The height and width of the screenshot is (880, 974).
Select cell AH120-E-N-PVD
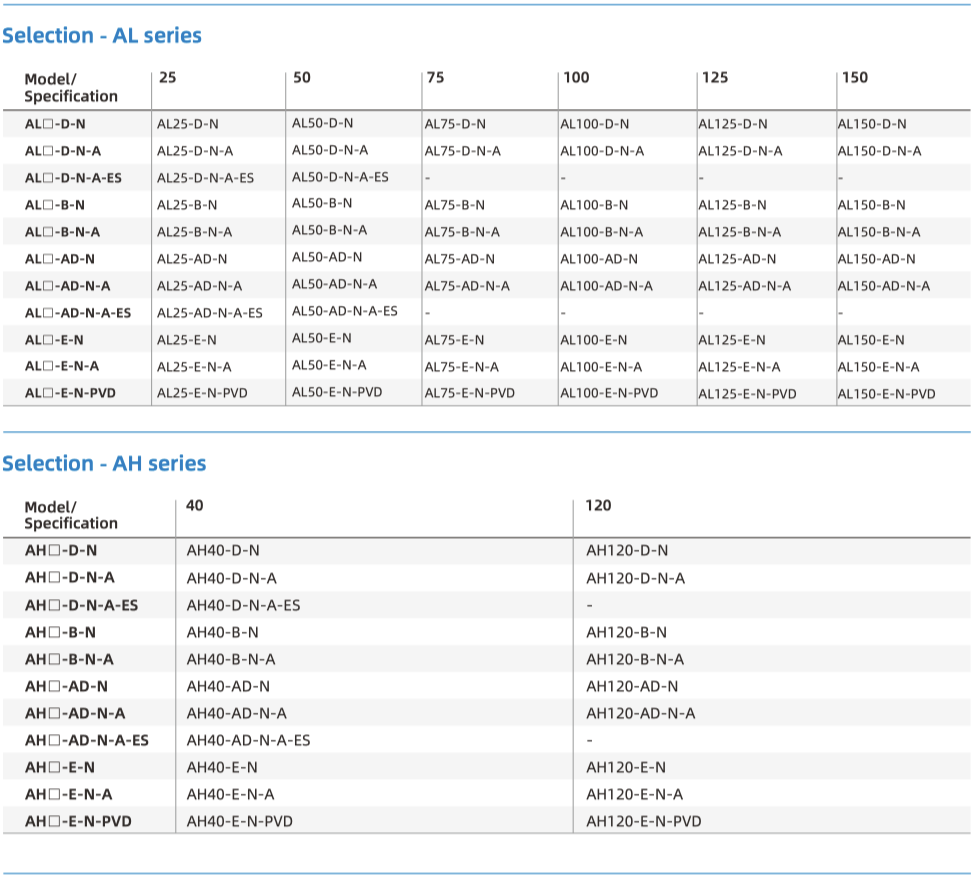(644, 822)
